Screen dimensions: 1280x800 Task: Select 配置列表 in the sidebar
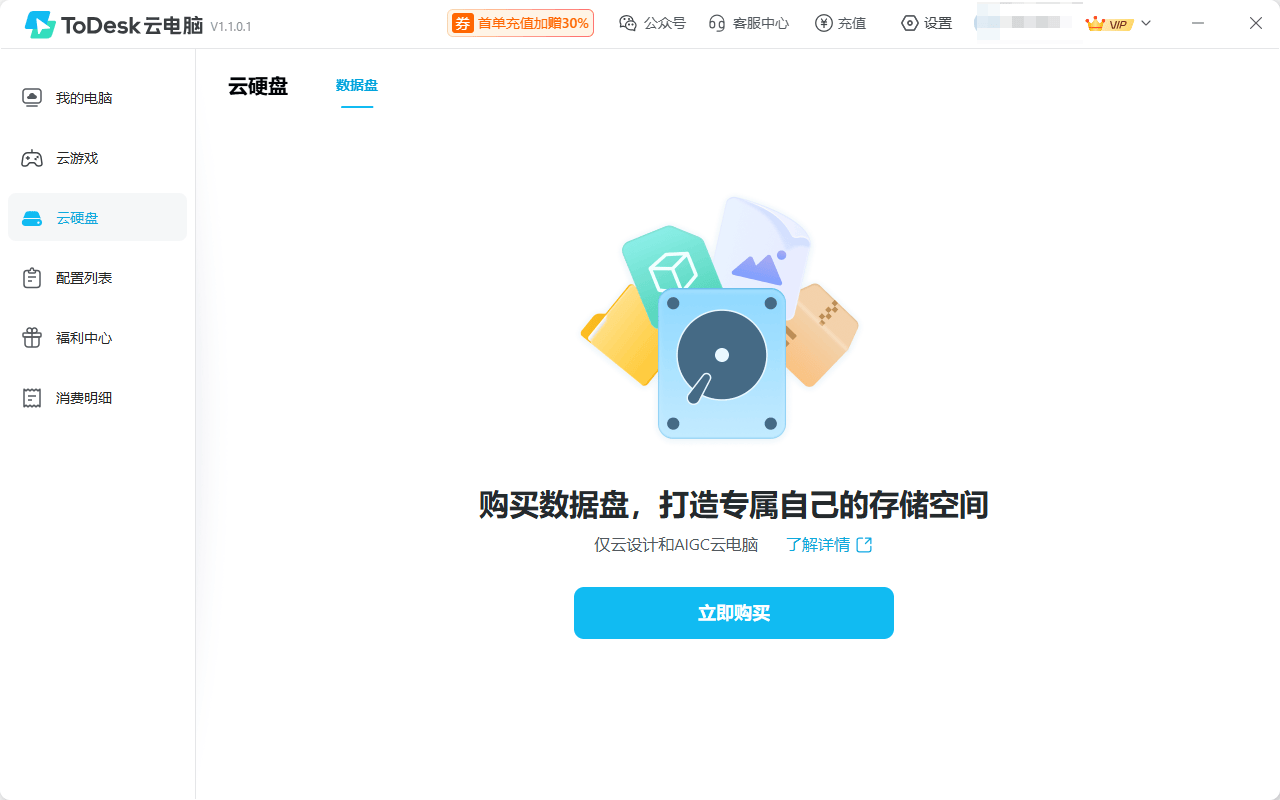tap(97, 278)
